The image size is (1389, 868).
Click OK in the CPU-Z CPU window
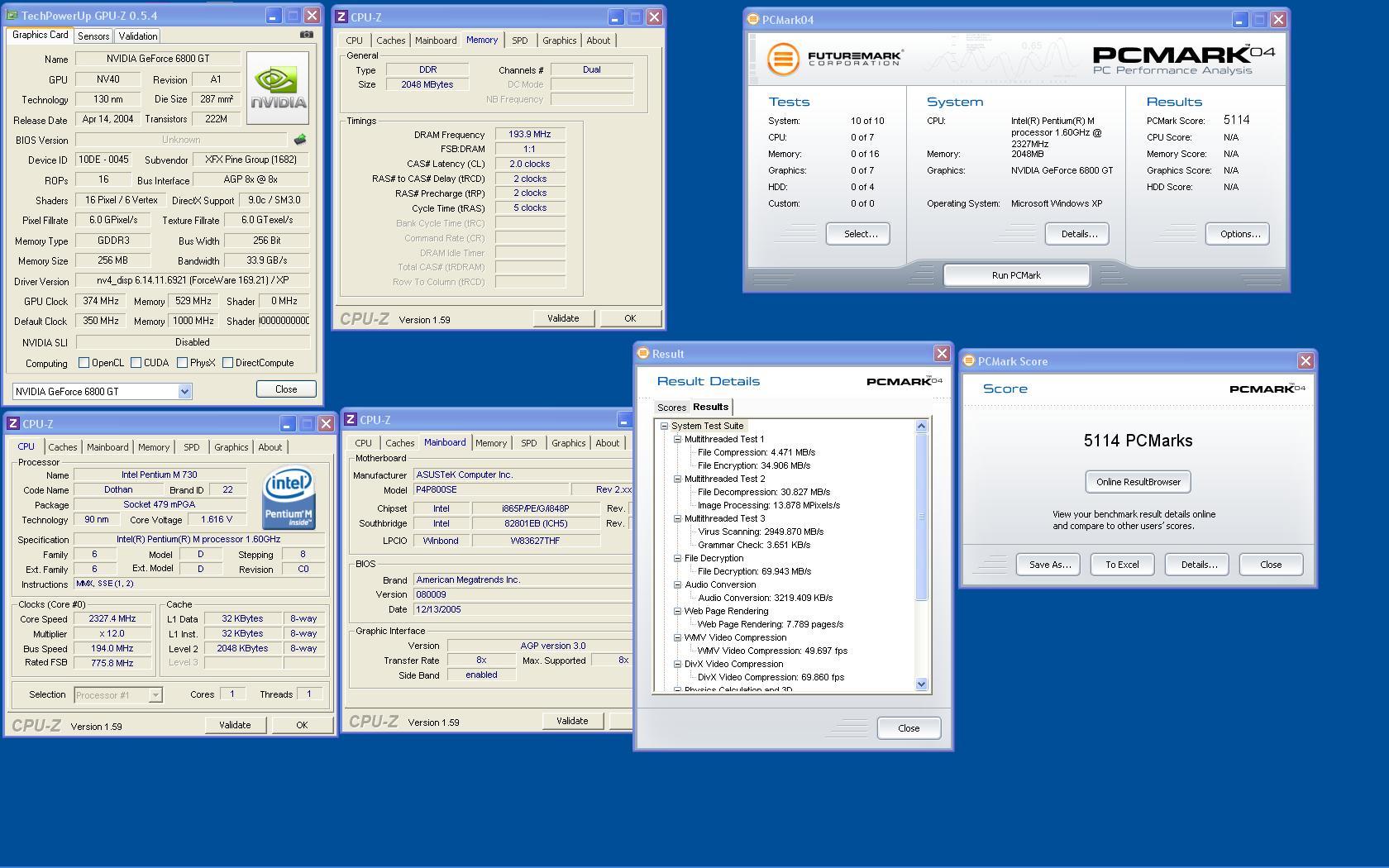[302, 725]
